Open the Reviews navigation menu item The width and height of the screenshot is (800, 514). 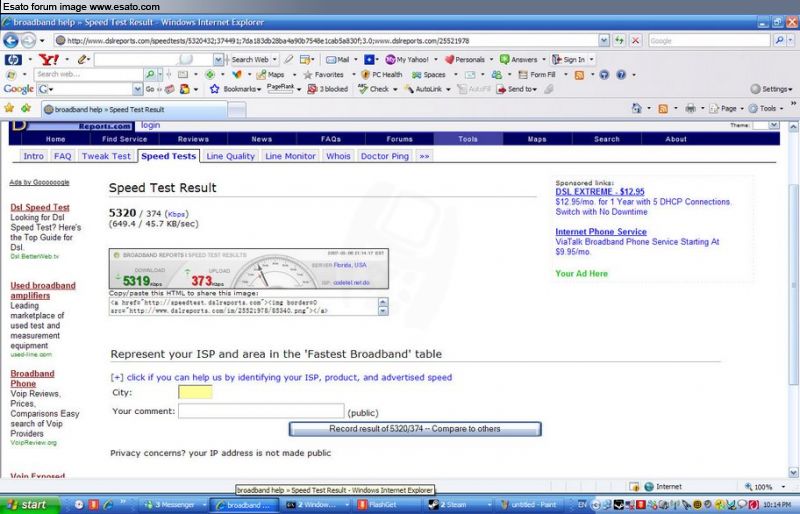coord(193,139)
